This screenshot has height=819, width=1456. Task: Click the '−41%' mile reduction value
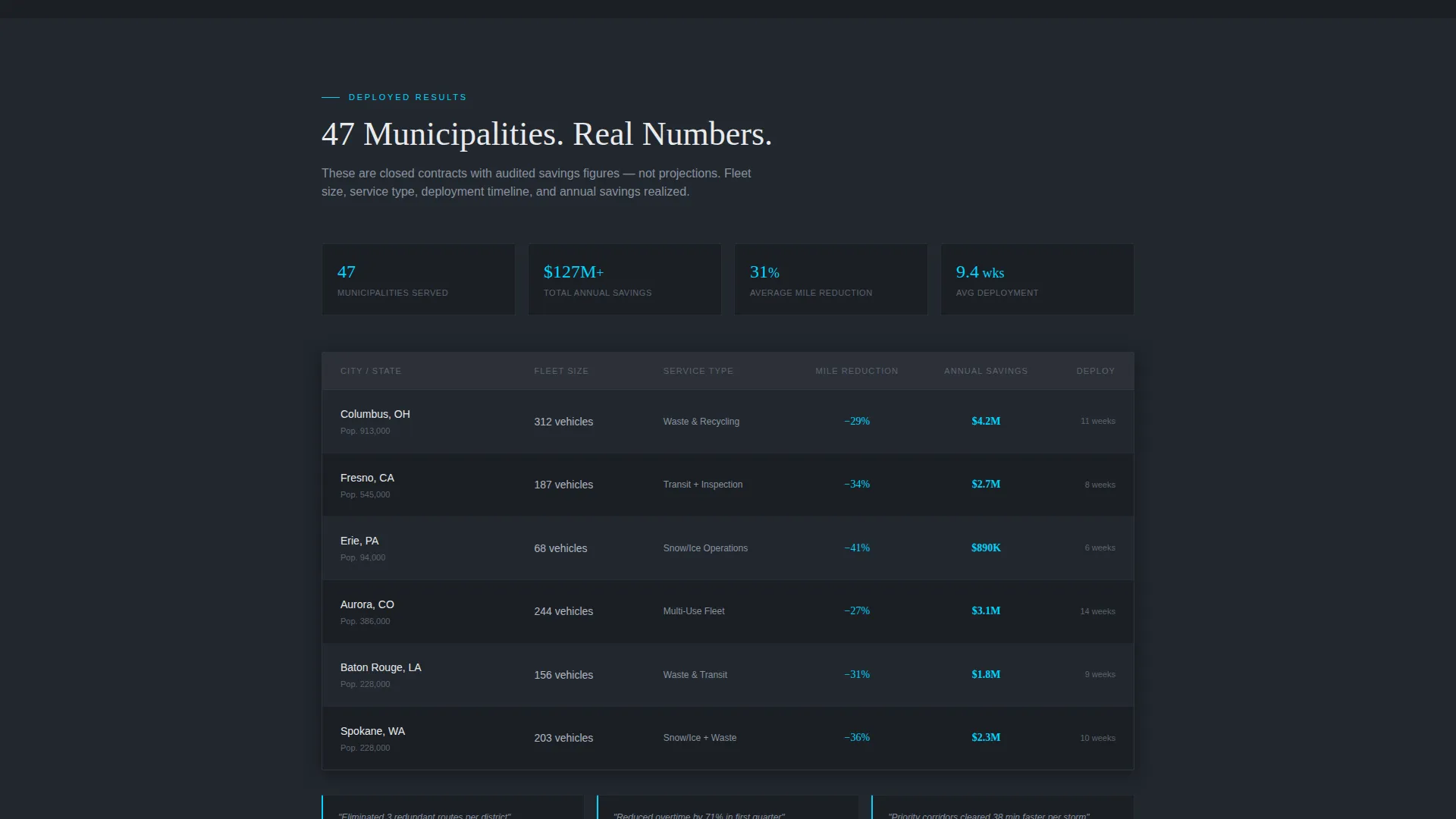(x=857, y=548)
